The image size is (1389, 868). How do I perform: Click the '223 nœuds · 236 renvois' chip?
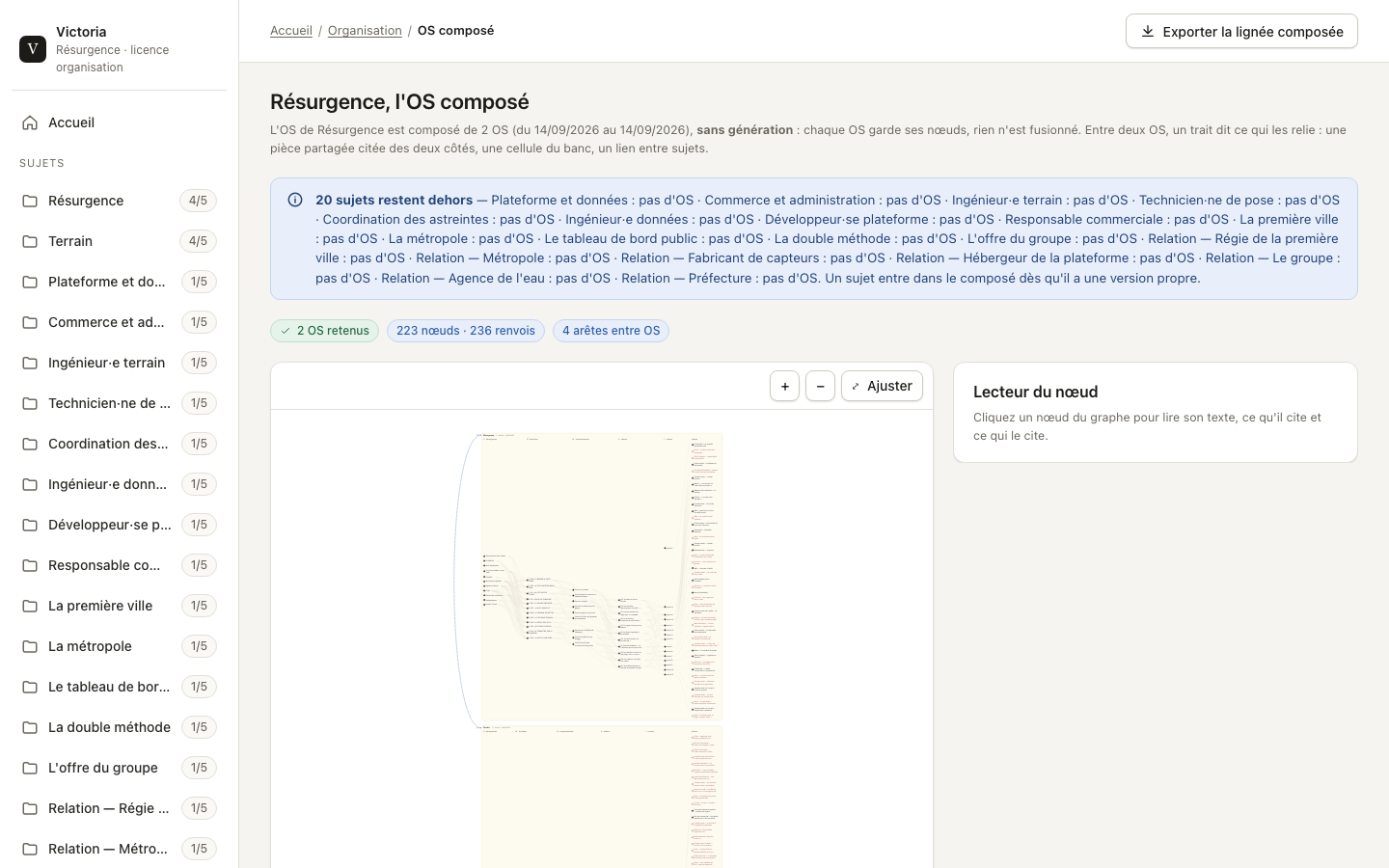(466, 331)
